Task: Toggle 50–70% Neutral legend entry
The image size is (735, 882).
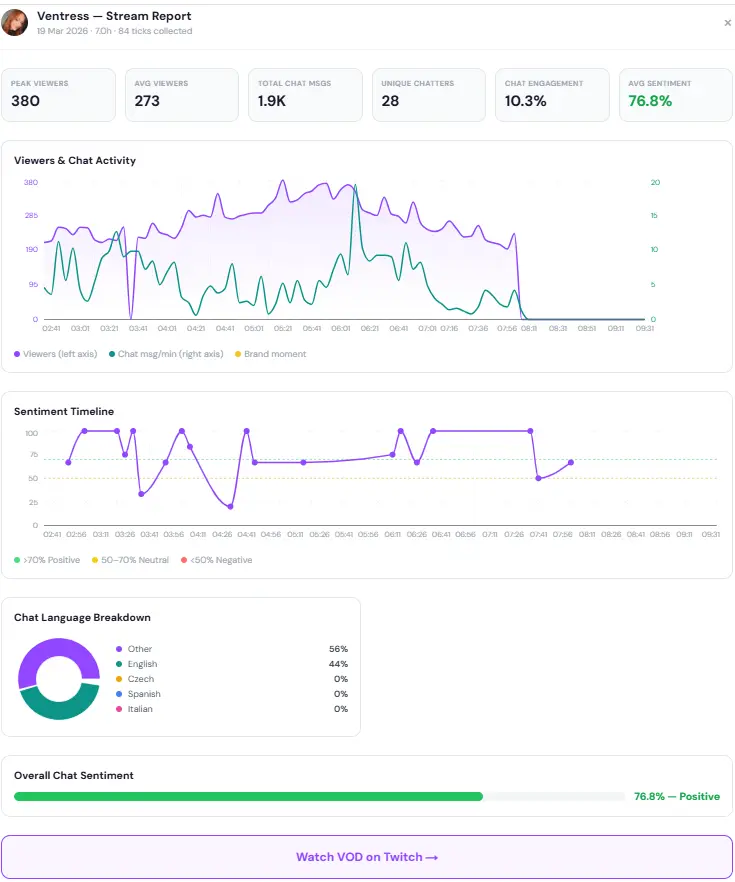Action: (130, 560)
